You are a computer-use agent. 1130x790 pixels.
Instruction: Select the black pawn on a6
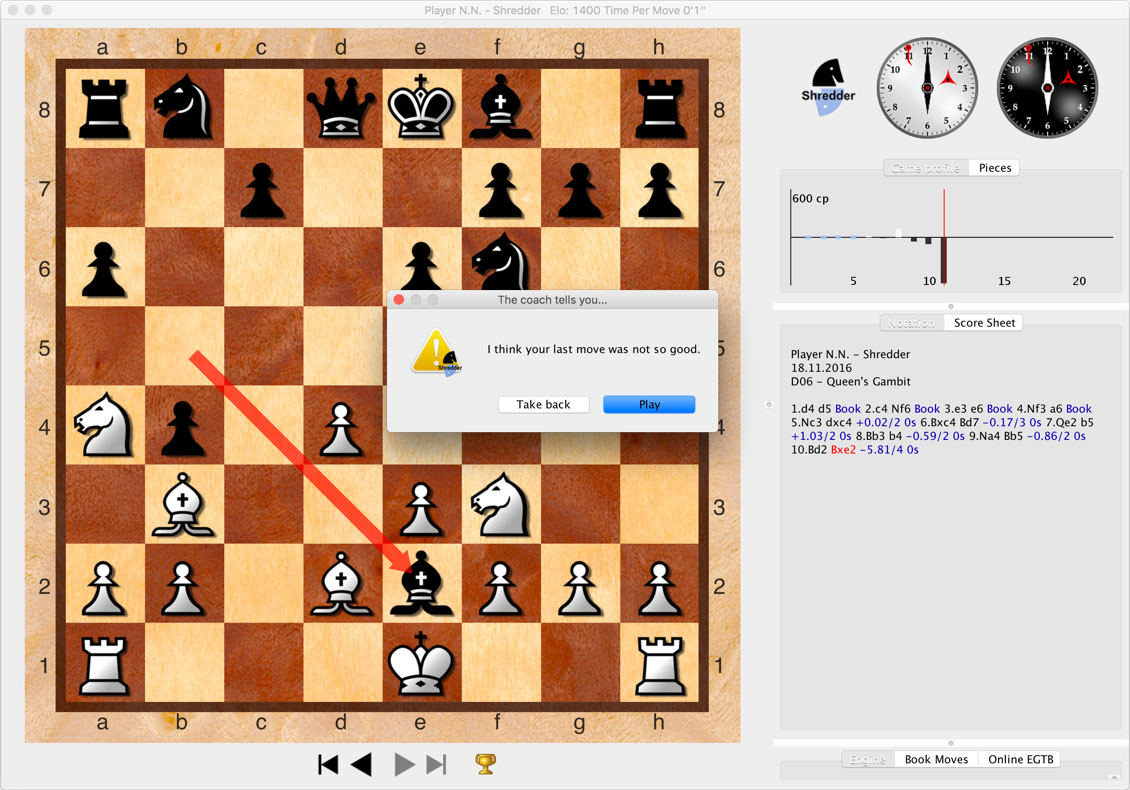(x=104, y=270)
